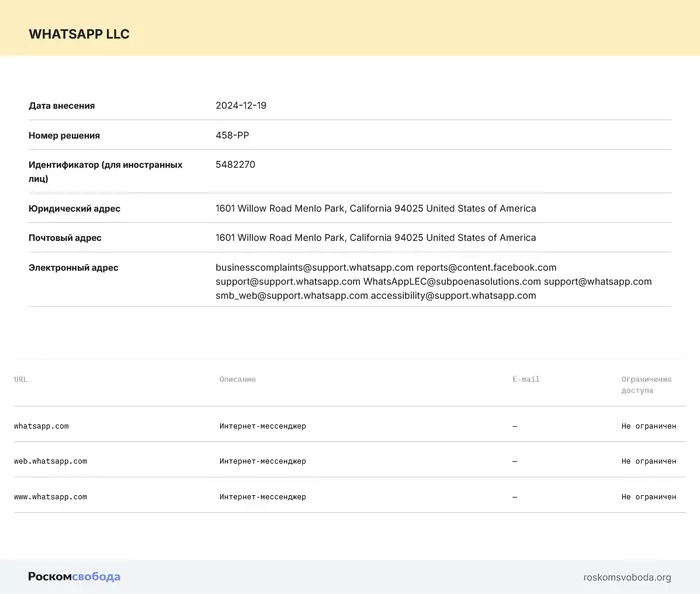Click Не ограничен status for web.whatsapp.com
700x594 pixels.
648,461
